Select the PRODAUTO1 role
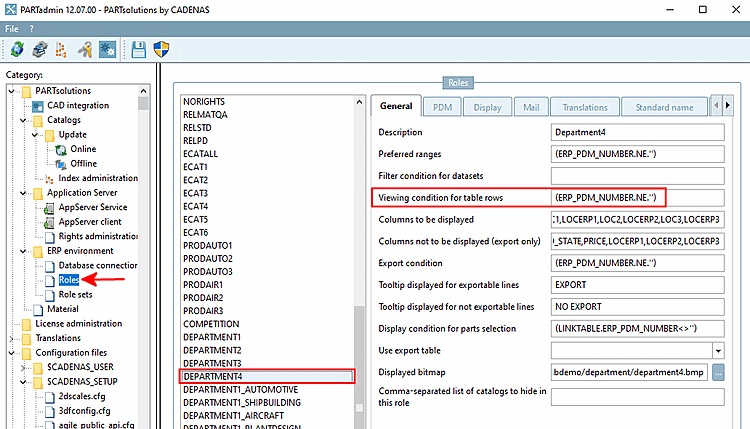This screenshot has width=750, height=429. tap(208, 246)
